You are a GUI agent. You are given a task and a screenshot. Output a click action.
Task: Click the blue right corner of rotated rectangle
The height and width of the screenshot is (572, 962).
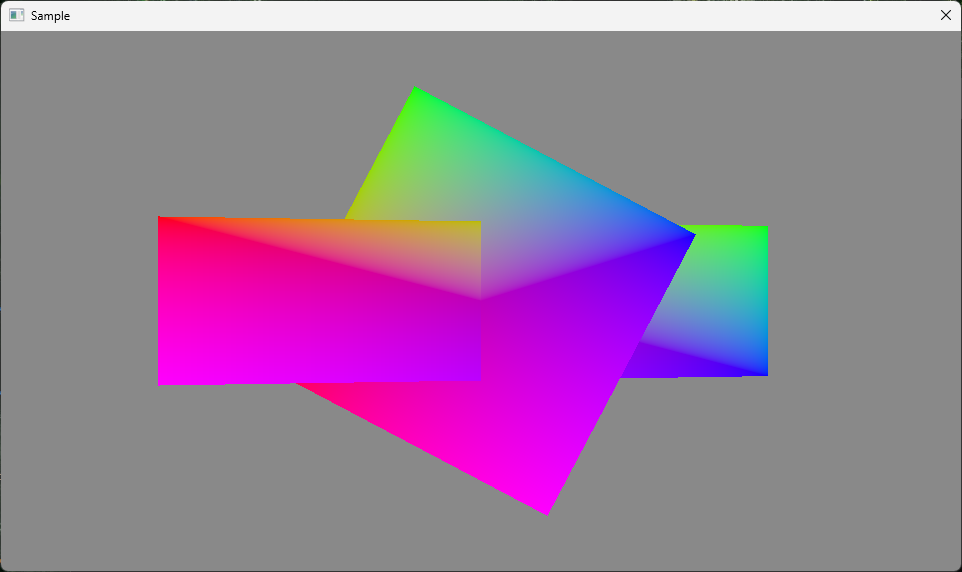[x=690, y=236]
